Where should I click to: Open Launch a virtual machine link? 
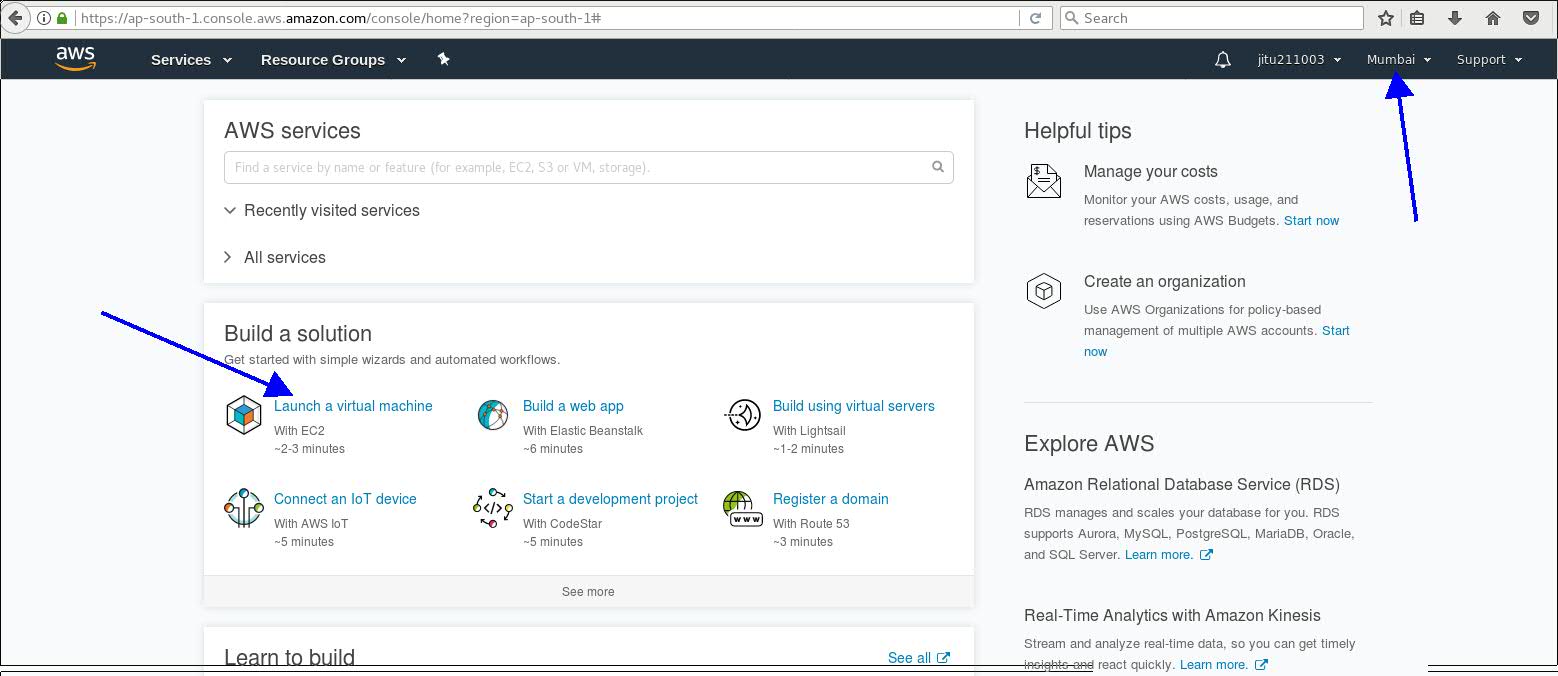click(x=353, y=406)
